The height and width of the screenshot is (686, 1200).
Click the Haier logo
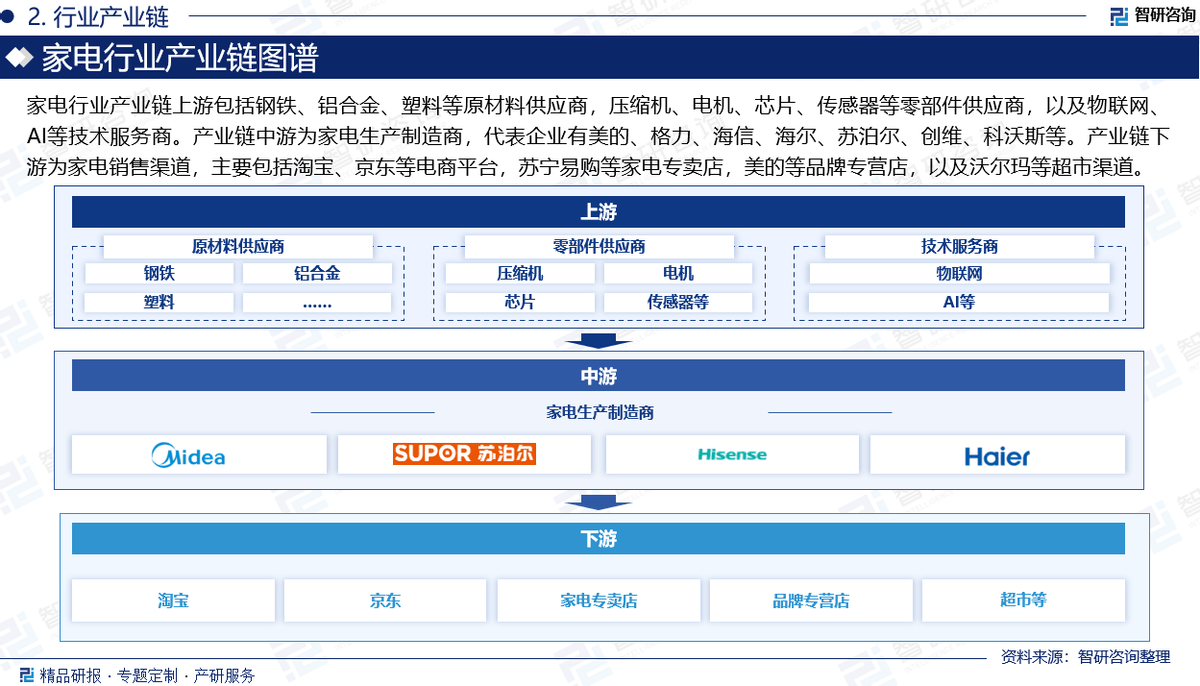tap(997, 456)
